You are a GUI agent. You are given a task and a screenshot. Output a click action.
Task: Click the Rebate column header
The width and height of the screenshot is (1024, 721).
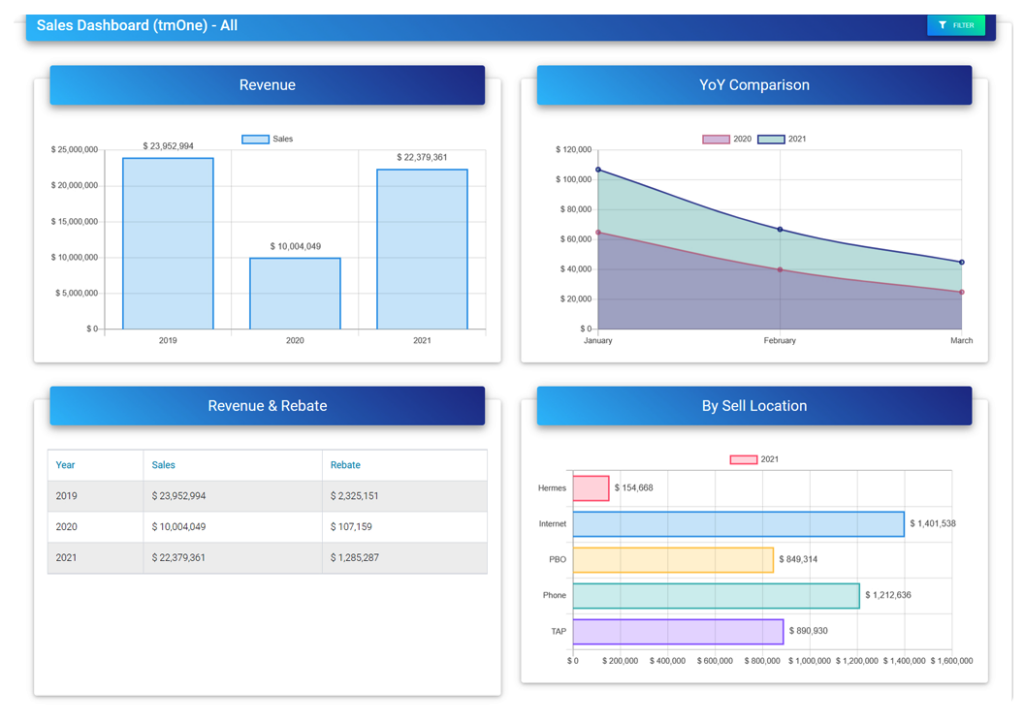coord(344,464)
